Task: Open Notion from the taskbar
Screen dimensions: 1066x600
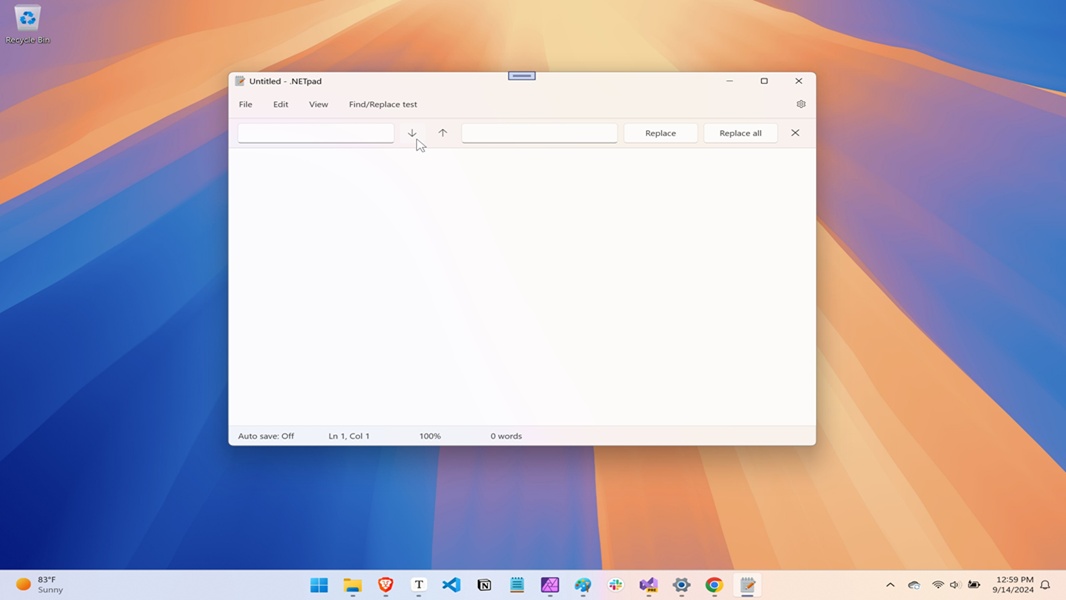Action: [x=484, y=585]
